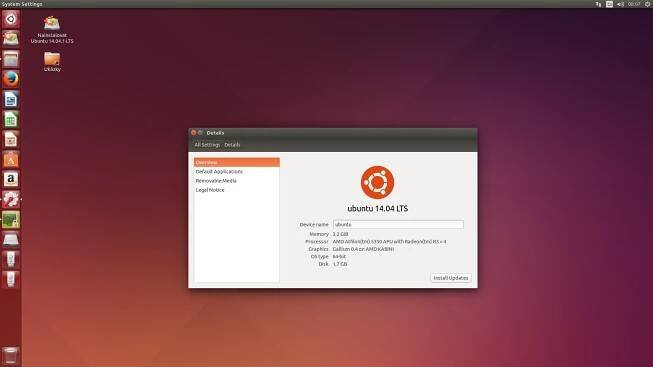Screen dimensions: 653x367
Task: Open the orange folder desktop icon
Action: click(x=52, y=62)
